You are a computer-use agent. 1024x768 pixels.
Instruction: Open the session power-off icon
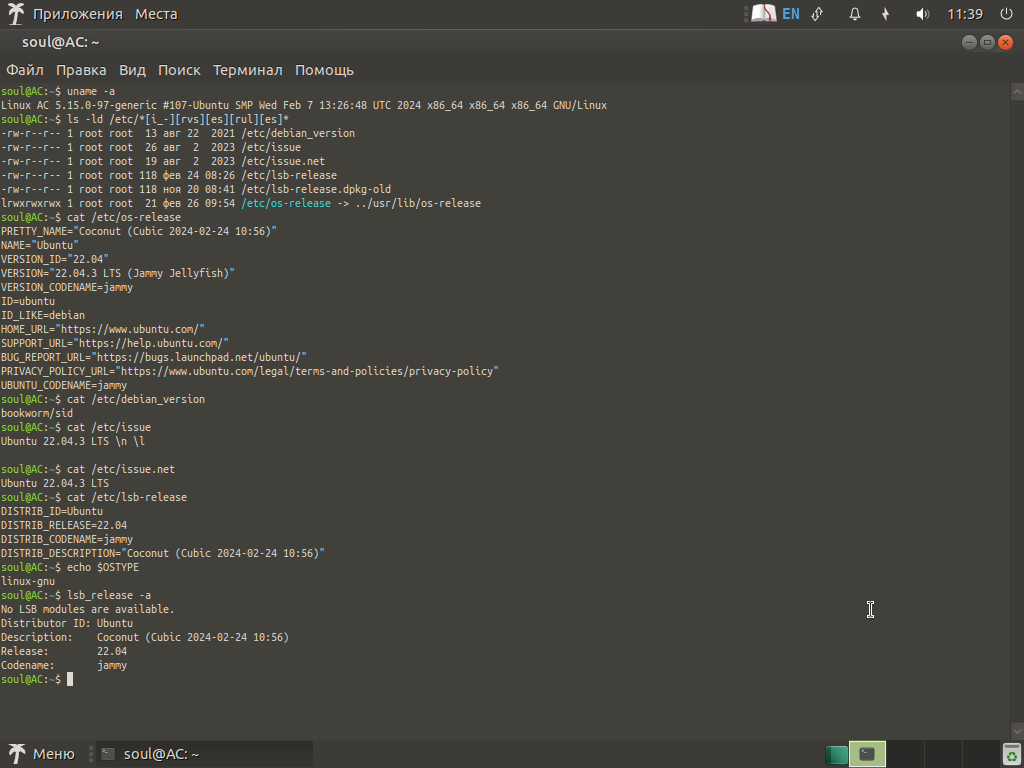[x=1006, y=14]
